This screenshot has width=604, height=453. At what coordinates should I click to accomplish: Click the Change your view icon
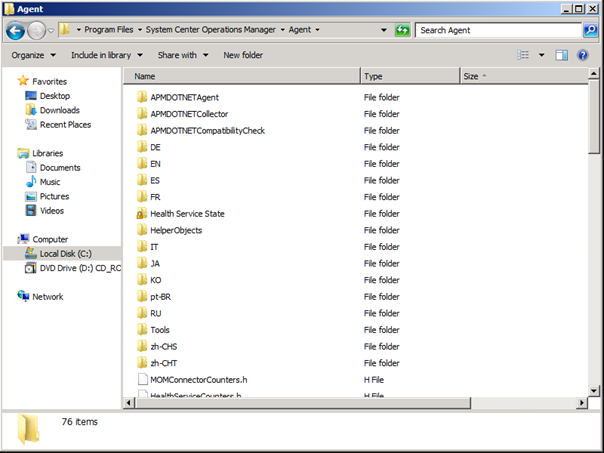523,55
